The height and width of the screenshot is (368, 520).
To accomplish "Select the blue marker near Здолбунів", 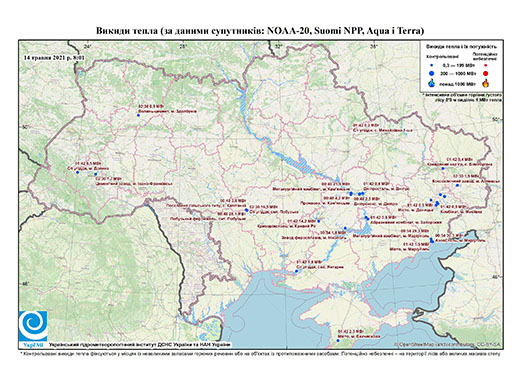I will click(138, 115).
